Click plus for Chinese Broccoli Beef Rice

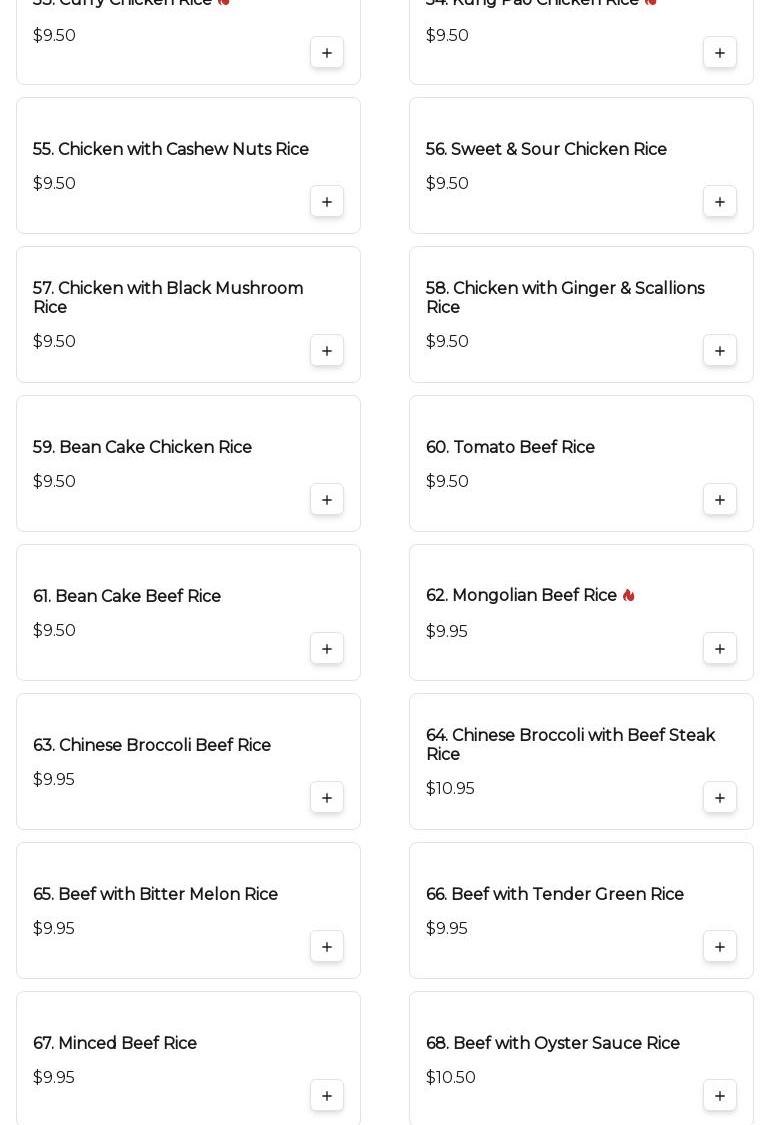(327, 798)
